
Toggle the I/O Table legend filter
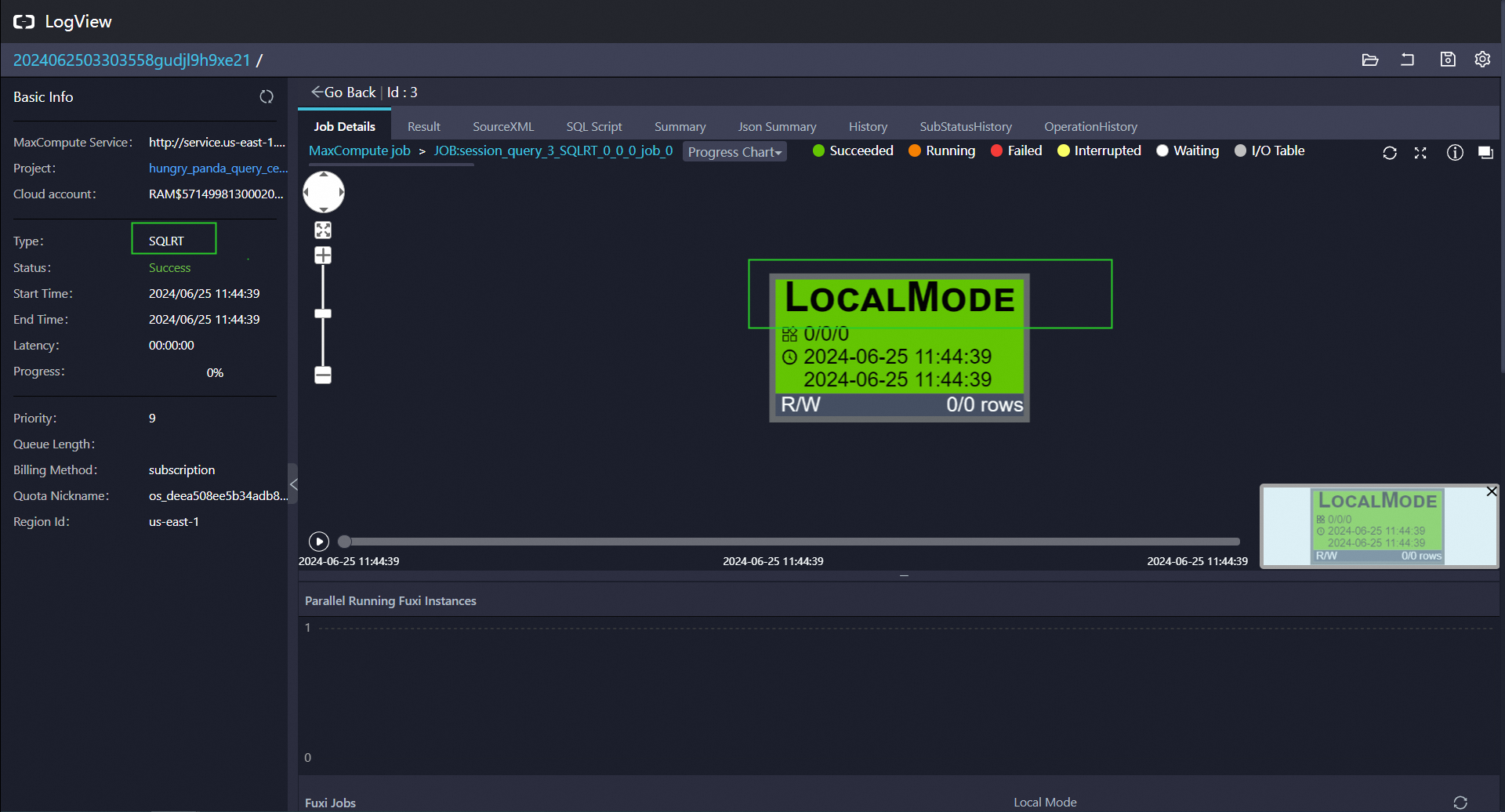1270,150
